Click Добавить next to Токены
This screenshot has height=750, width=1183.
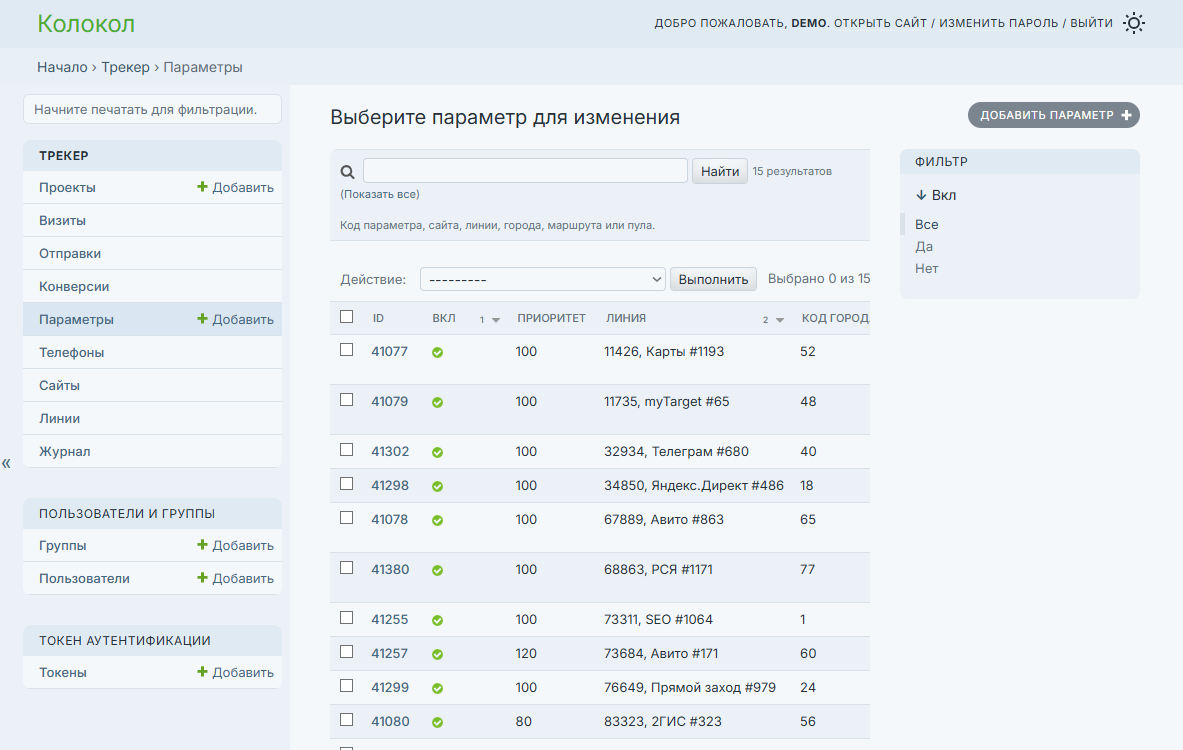click(235, 672)
